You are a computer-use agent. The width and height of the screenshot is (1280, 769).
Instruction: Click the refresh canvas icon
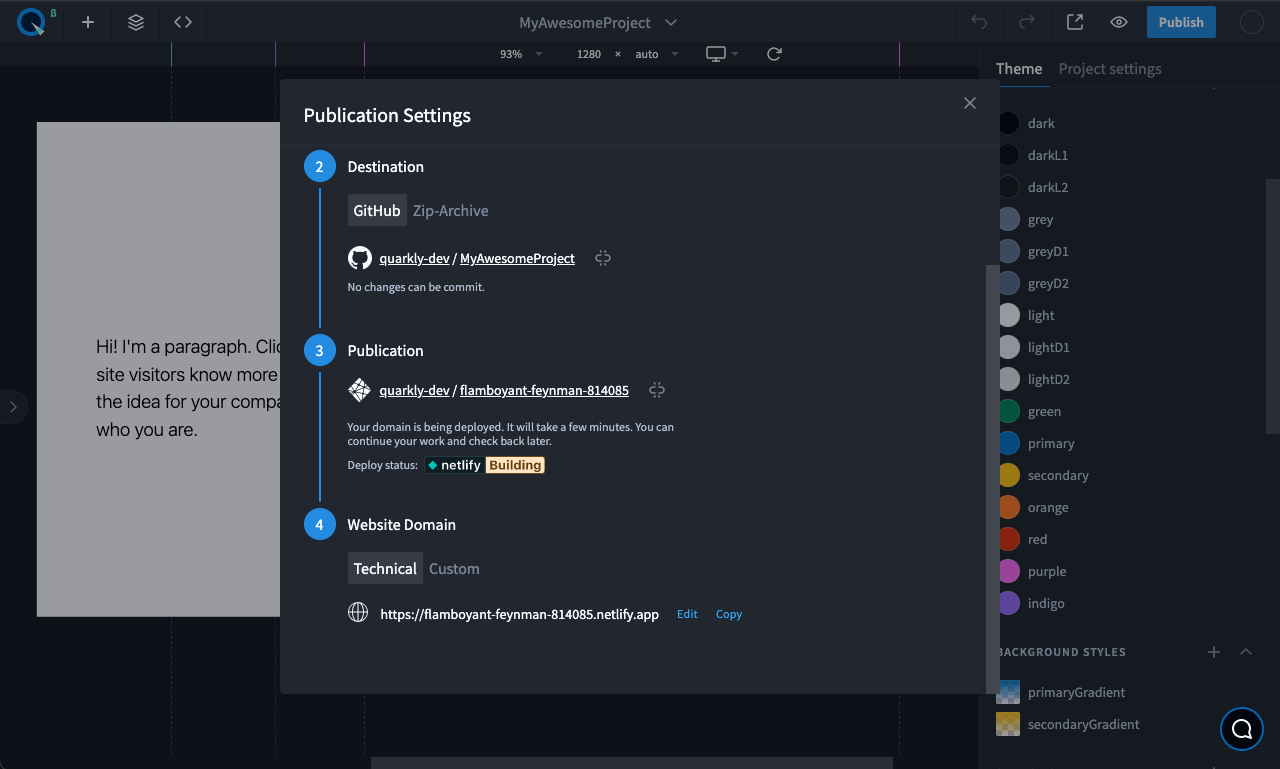774,54
